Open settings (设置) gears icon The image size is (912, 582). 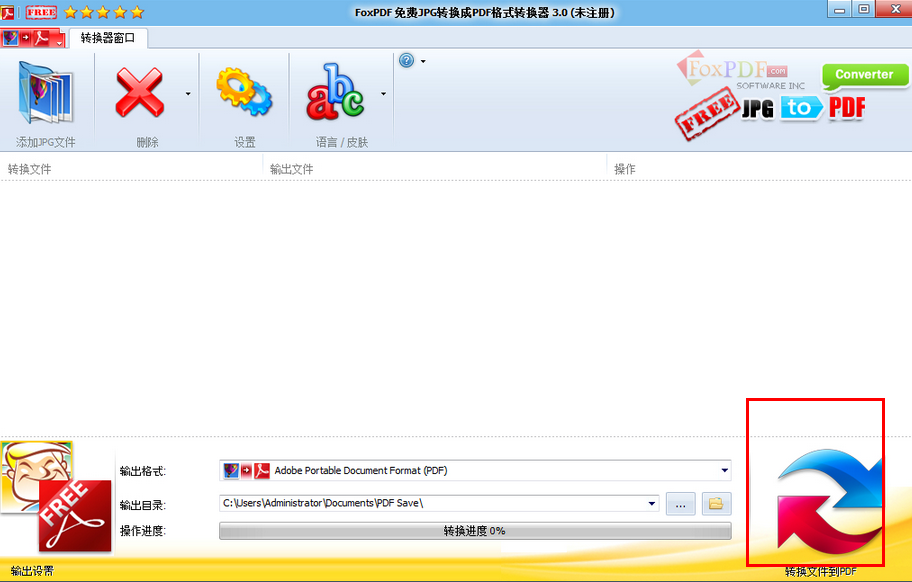(x=244, y=92)
